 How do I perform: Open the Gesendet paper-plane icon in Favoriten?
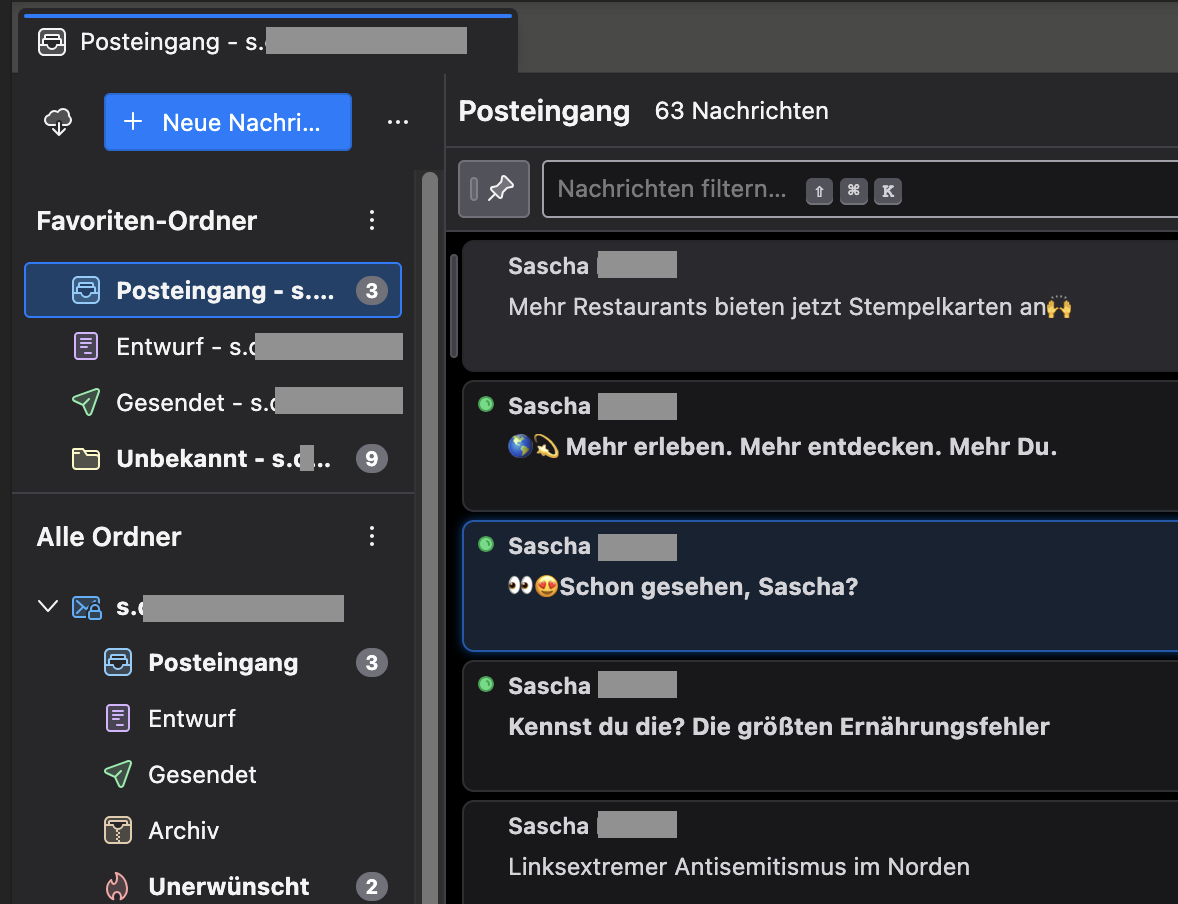(86, 402)
